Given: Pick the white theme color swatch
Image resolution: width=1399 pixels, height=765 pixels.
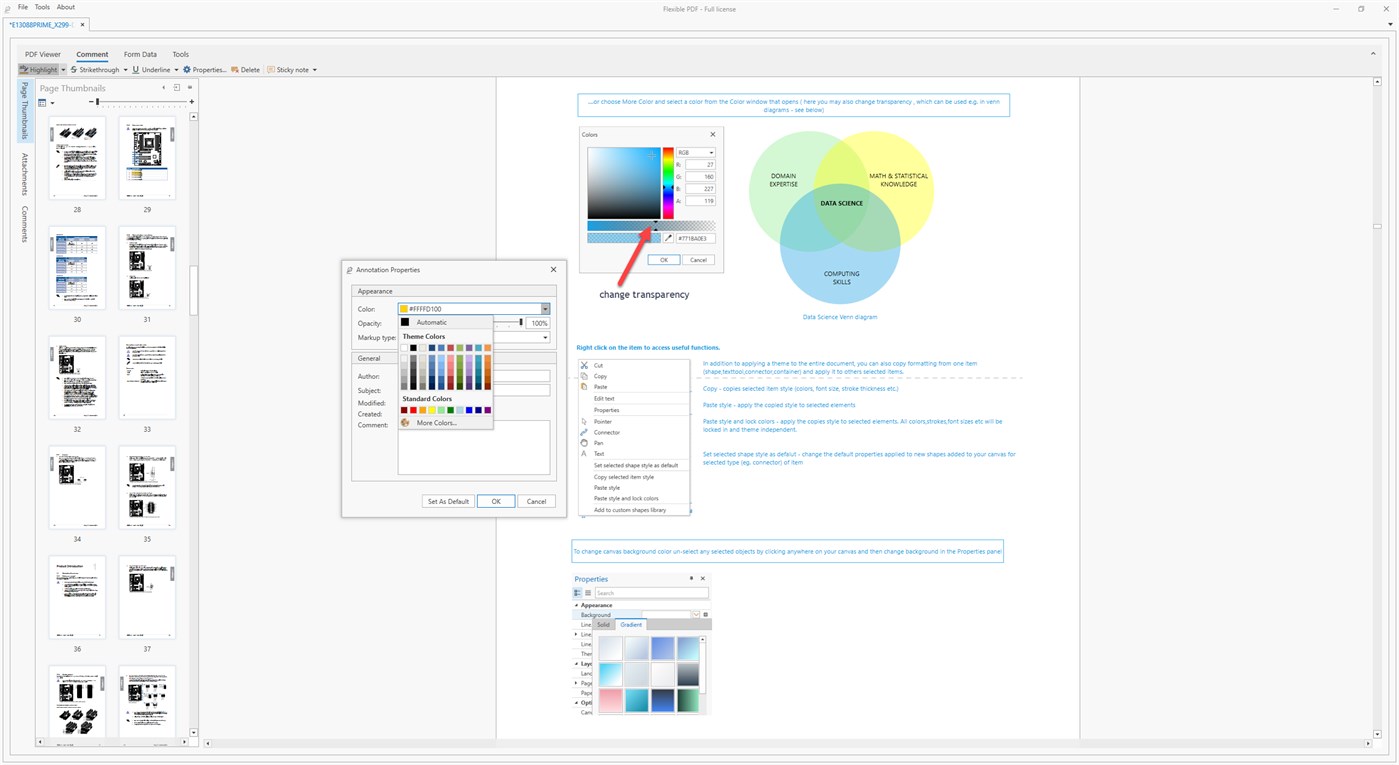Looking at the screenshot, I should point(404,348).
